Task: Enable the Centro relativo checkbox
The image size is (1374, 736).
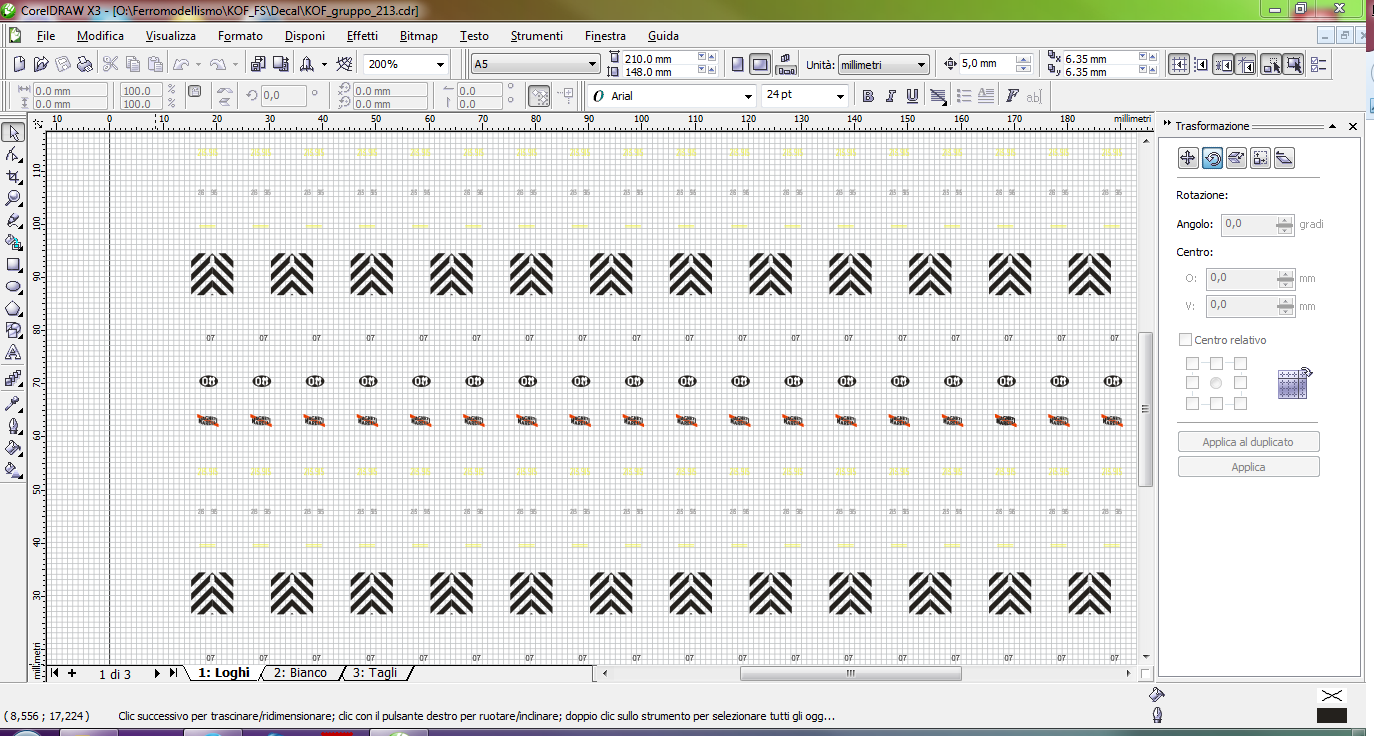Action: 1186,340
